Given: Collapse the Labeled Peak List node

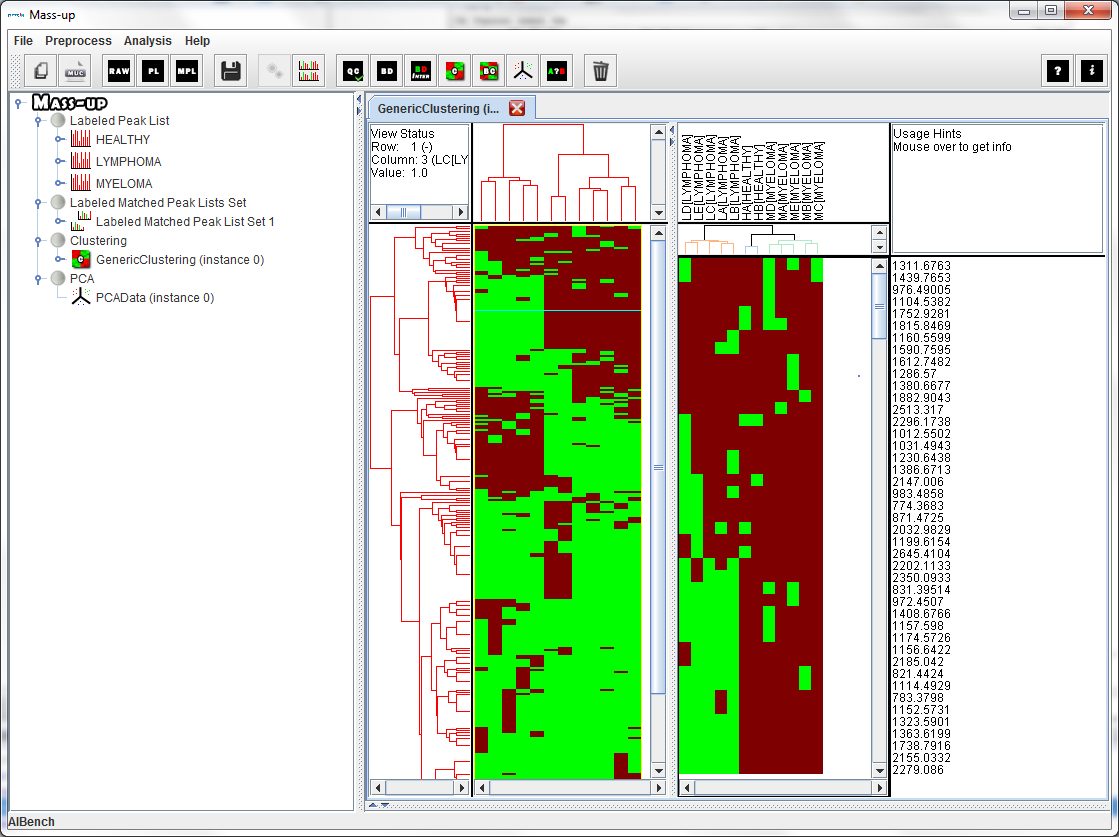Looking at the screenshot, I should (38, 120).
